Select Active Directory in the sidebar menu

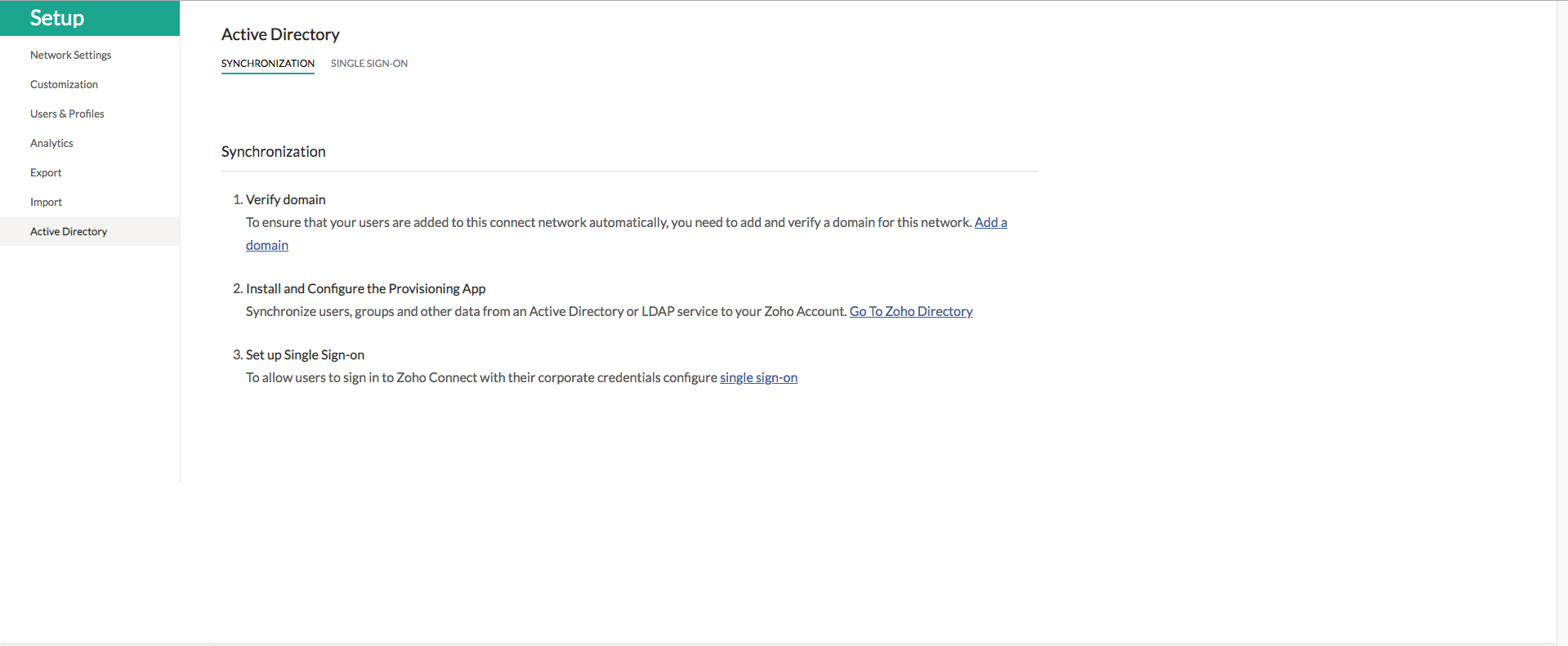[69, 231]
